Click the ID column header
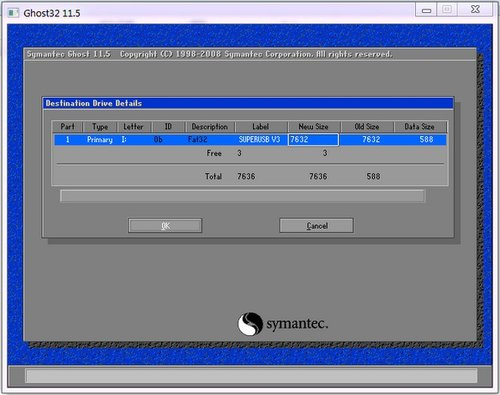The width and height of the screenshot is (500, 395). (x=168, y=127)
